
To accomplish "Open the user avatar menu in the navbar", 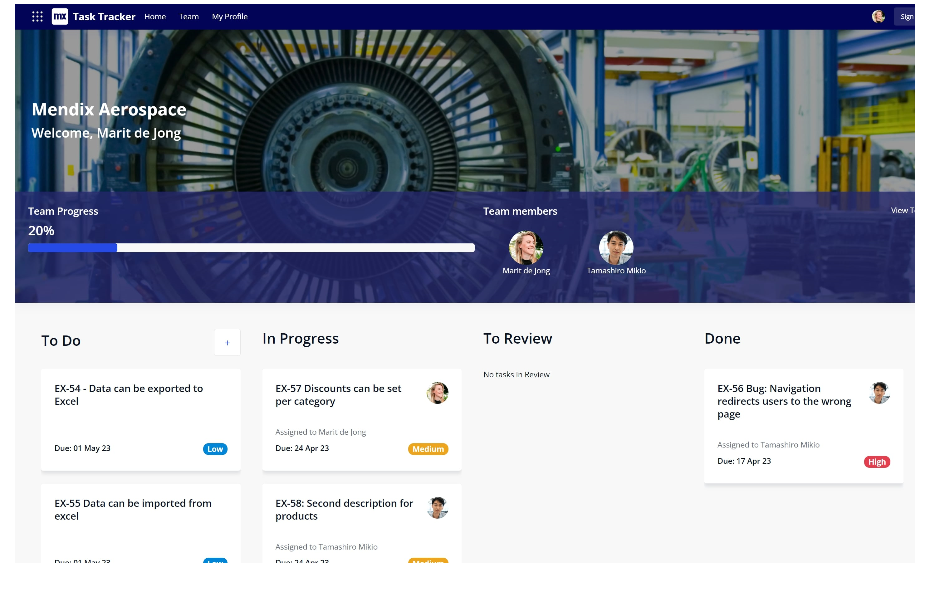I will point(878,16).
